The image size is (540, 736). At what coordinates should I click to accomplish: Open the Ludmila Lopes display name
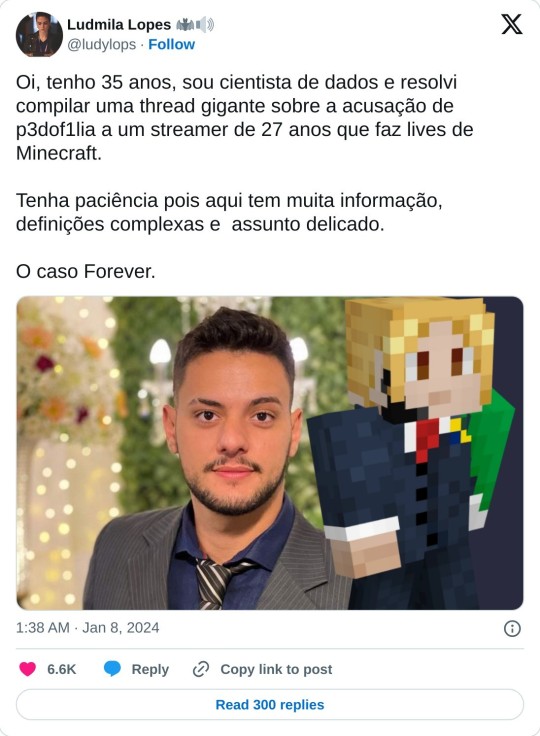coord(119,24)
